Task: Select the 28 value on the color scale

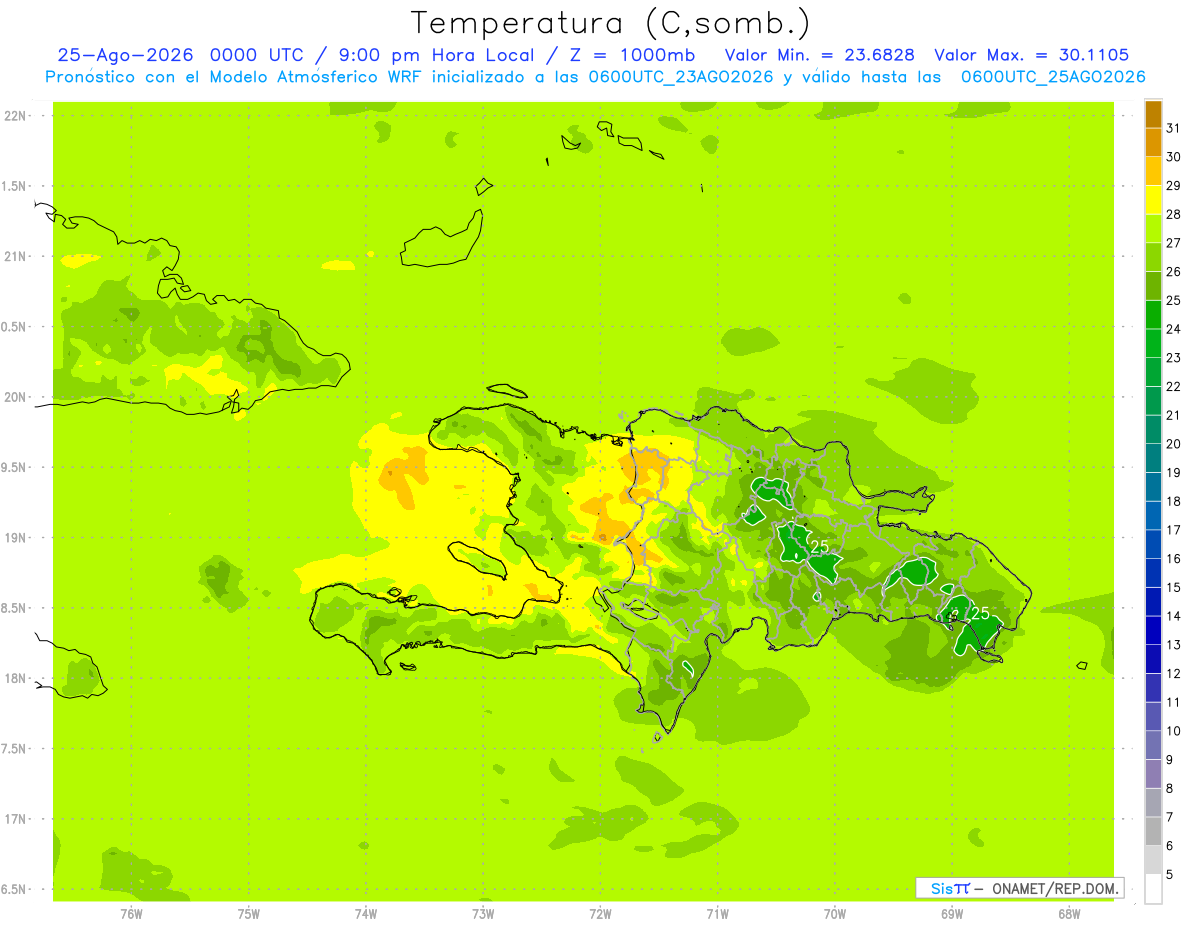Action: [x=1174, y=214]
